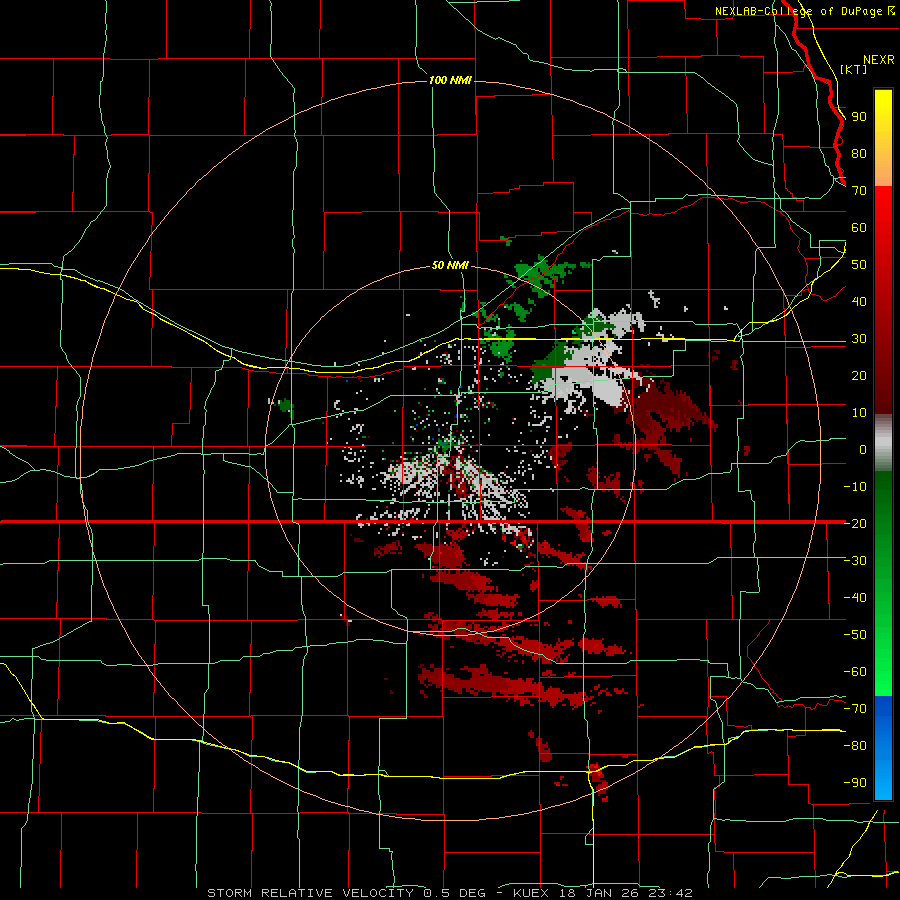The width and height of the screenshot is (900, 900).
Task: Click the -60 value on velocity scale
Action: (855, 672)
